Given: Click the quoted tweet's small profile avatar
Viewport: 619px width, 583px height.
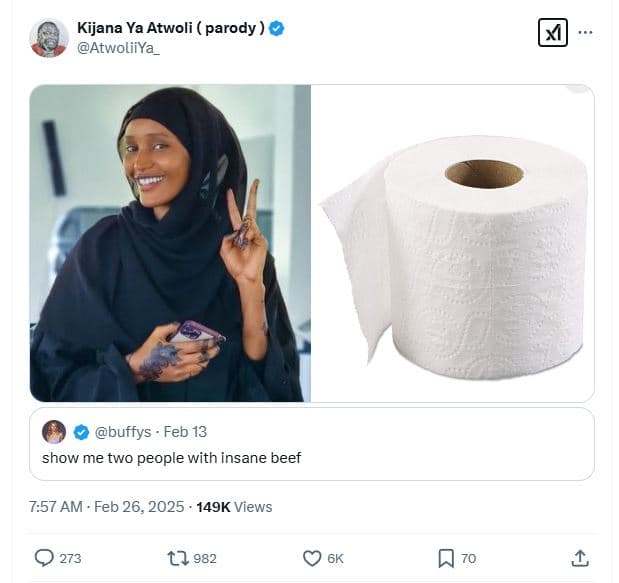Looking at the screenshot, I should tap(54, 432).
